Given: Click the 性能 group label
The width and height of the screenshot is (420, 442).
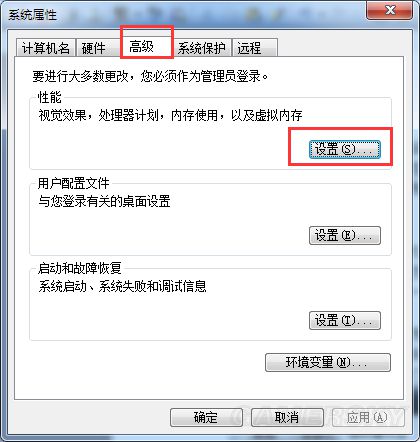Looking at the screenshot, I should coord(49,97).
